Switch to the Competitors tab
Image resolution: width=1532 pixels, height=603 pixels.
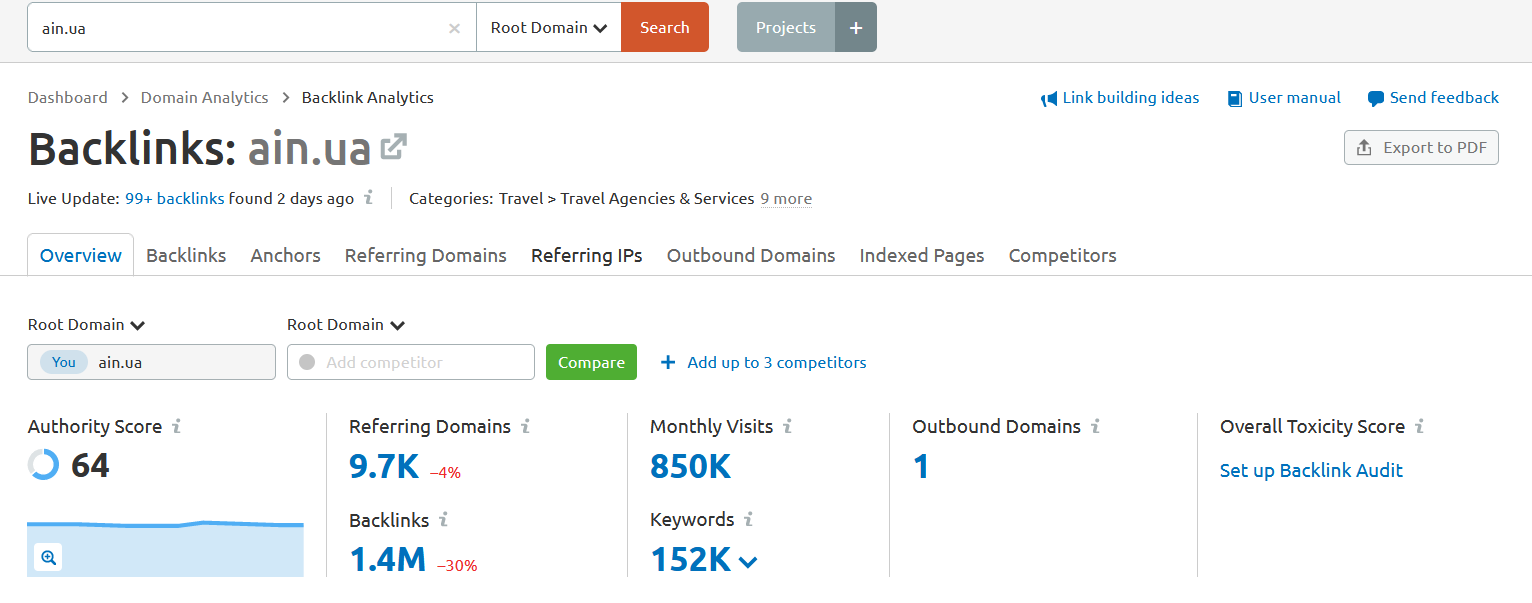coord(1063,255)
